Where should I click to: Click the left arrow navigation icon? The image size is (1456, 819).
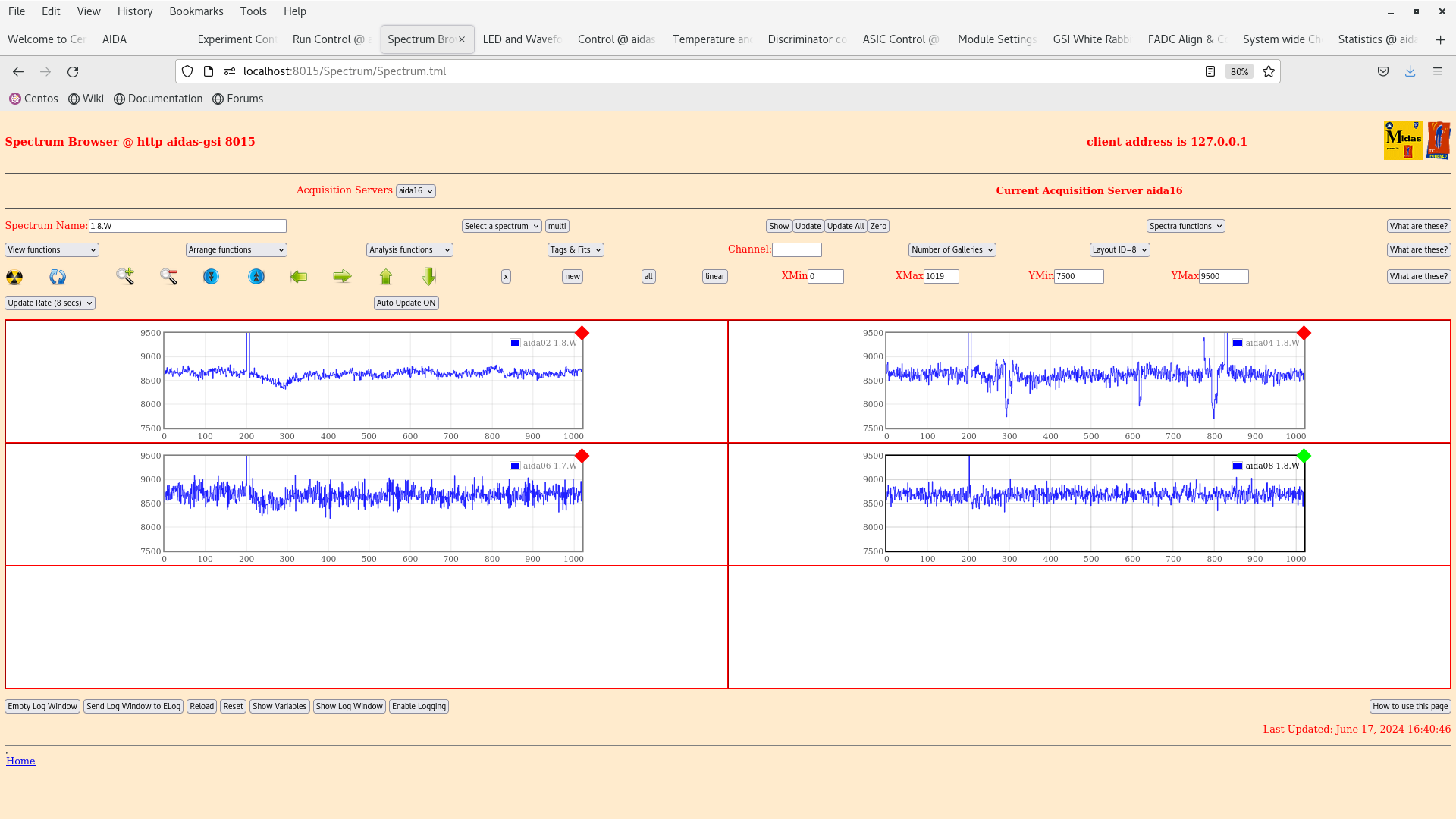click(x=298, y=275)
